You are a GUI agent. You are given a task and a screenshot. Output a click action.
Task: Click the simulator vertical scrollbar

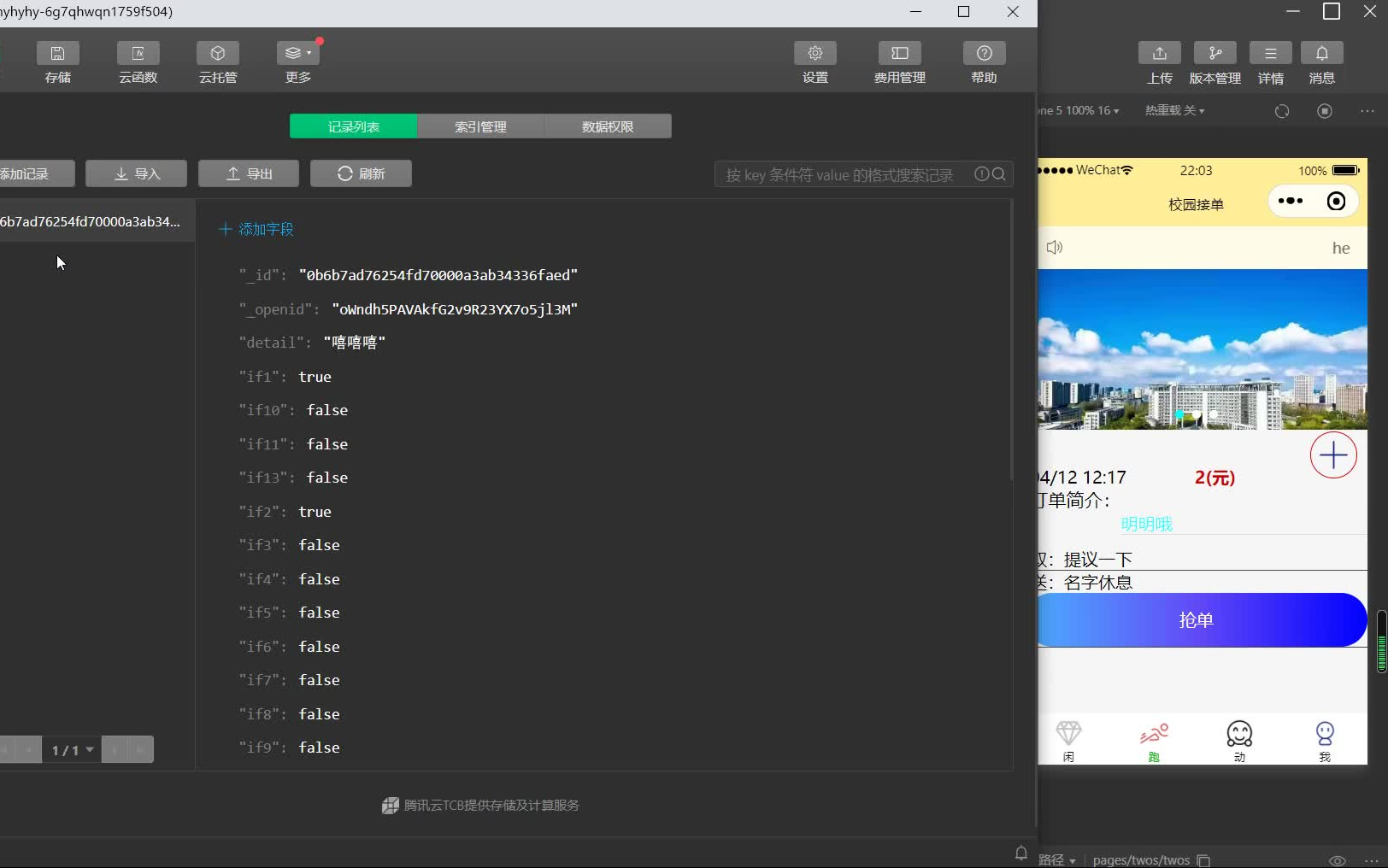point(1381,642)
